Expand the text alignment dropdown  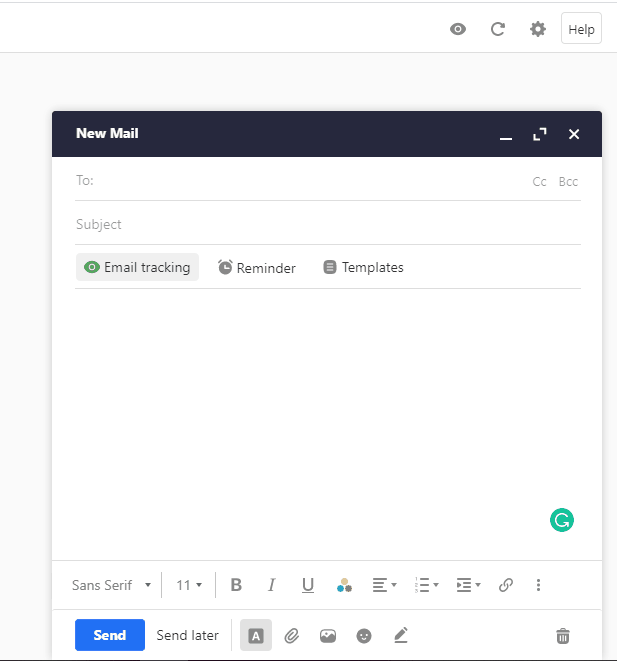(x=384, y=585)
